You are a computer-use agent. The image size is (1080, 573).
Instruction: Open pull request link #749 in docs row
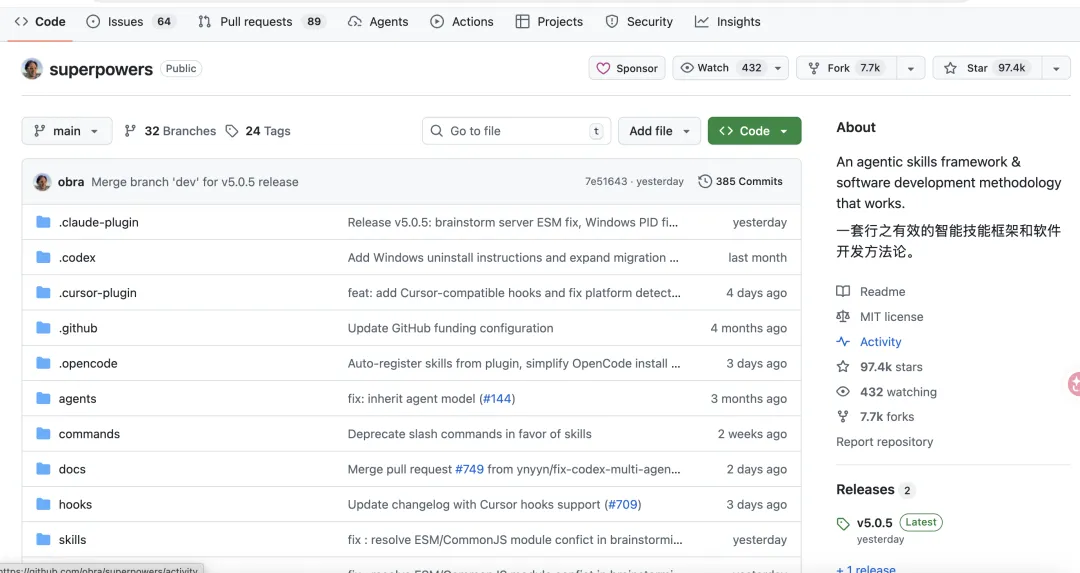click(x=470, y=469)
